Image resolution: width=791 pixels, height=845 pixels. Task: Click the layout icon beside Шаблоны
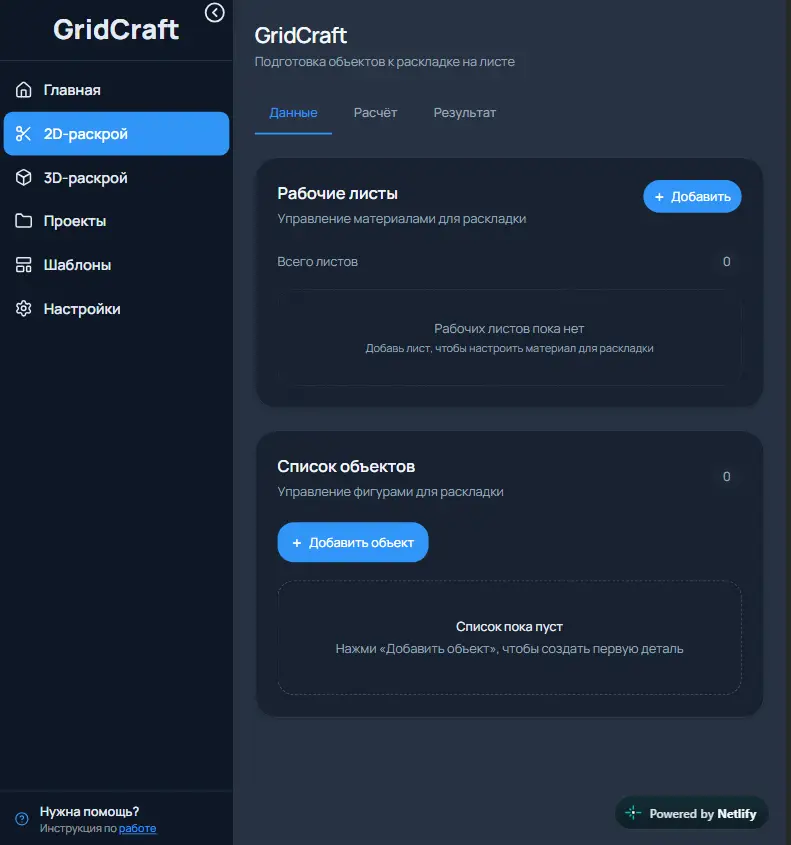23,265
